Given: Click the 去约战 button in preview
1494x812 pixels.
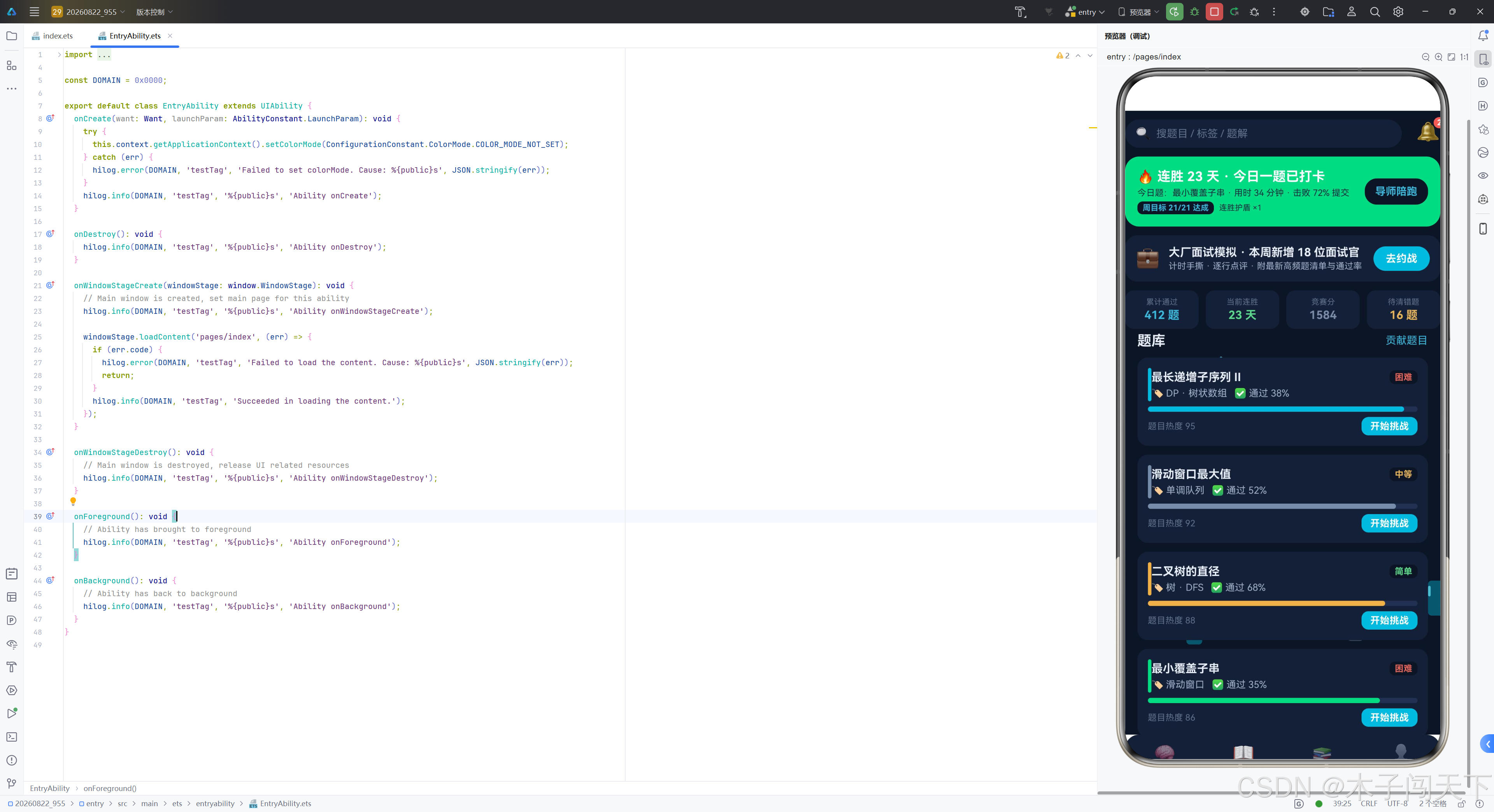Looking at the screenshot, I should pos(1401,259).
